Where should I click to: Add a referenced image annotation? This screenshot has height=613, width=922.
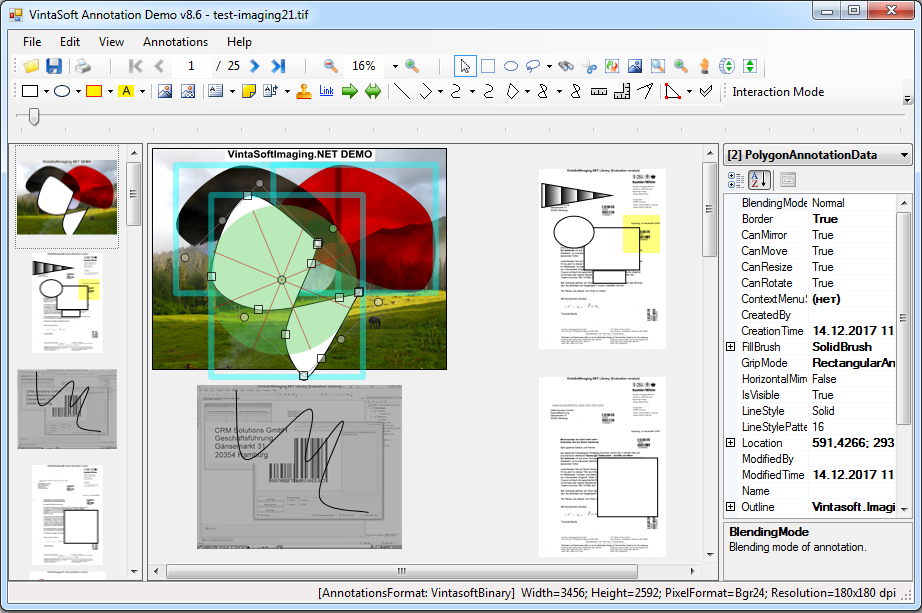click(x=188, y=91)
